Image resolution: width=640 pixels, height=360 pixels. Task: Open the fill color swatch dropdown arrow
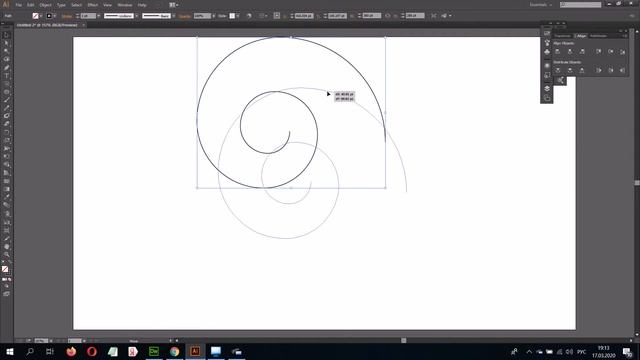coord(41,16)
